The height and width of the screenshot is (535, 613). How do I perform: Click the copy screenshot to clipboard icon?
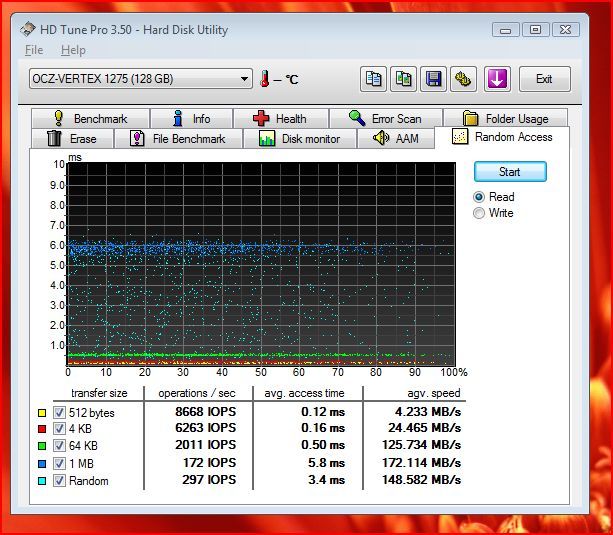click(403, 79)
